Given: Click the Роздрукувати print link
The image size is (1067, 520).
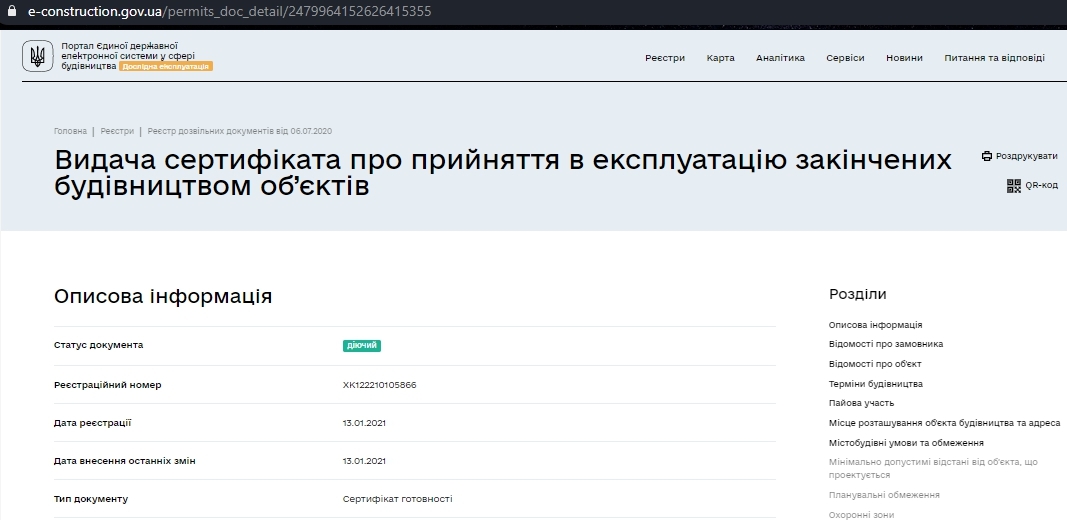Looking at the screenshot, I should [x=1026, y=156].
